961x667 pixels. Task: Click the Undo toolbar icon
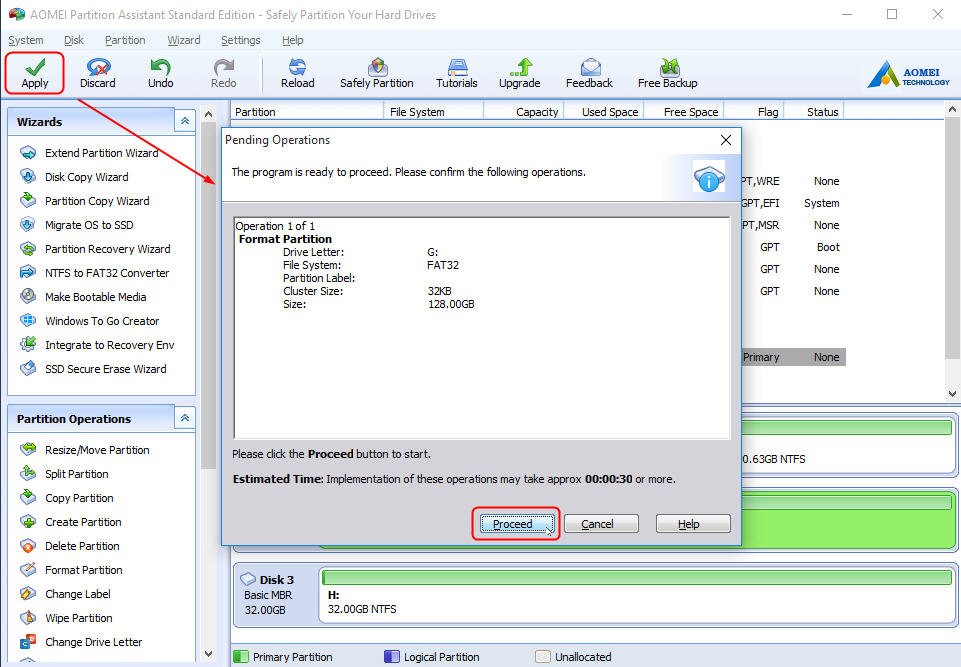[x=161, y=73]
